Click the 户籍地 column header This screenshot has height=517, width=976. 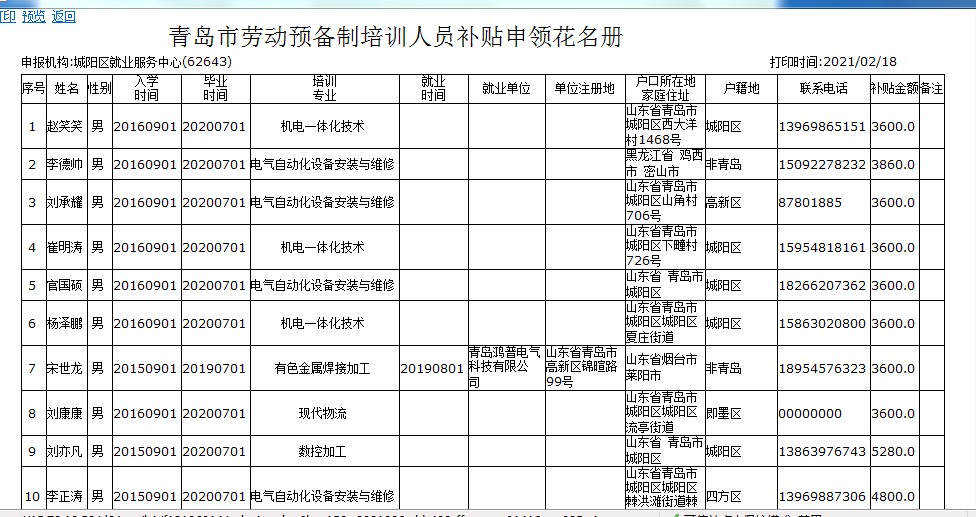click(740, 88)
